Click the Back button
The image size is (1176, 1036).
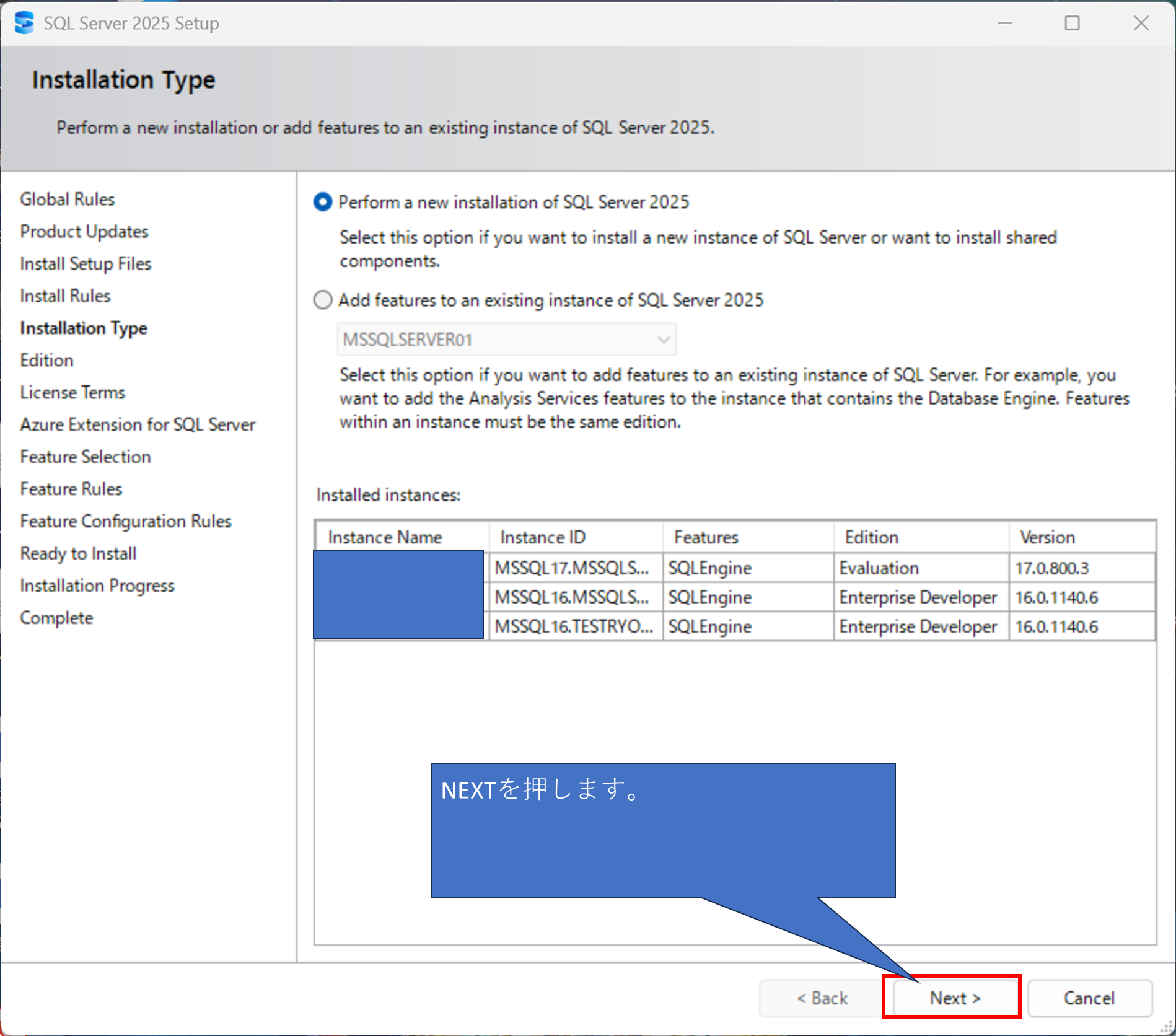coord(821,998)
